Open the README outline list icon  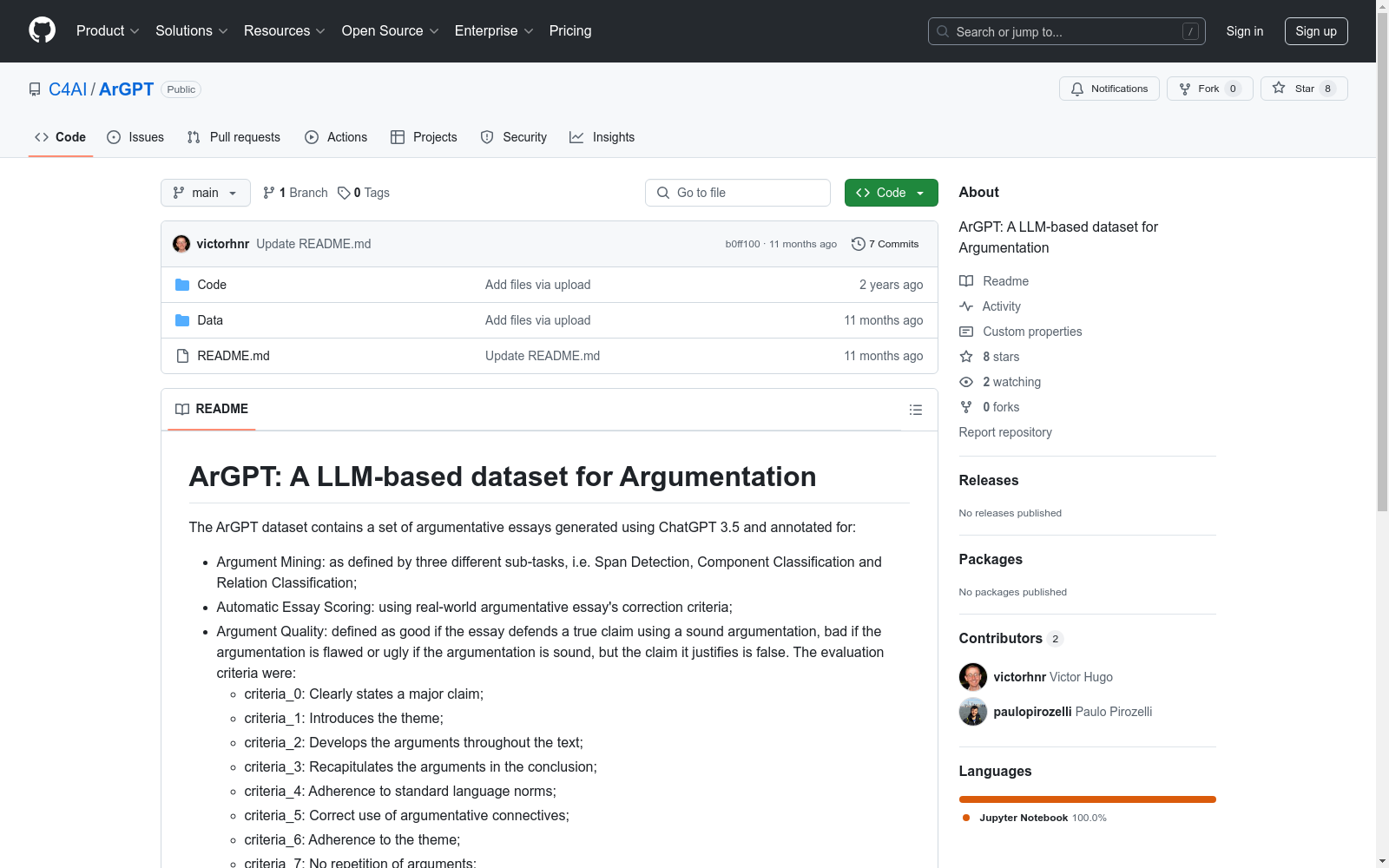(x=915, y=410)
